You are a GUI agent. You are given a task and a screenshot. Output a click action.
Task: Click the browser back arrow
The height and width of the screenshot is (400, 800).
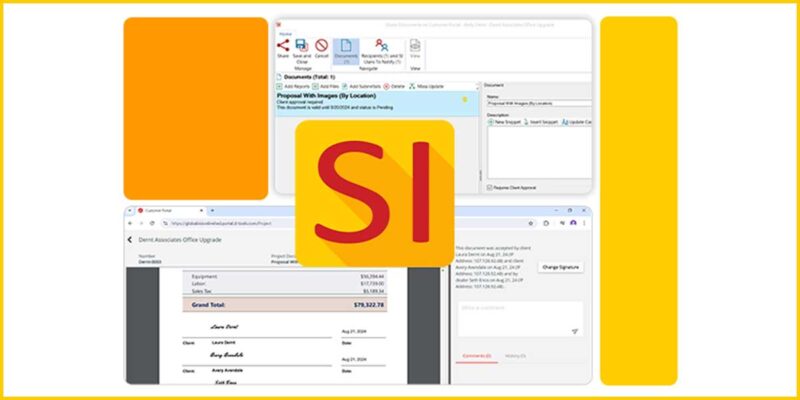[x=130, y=223]
